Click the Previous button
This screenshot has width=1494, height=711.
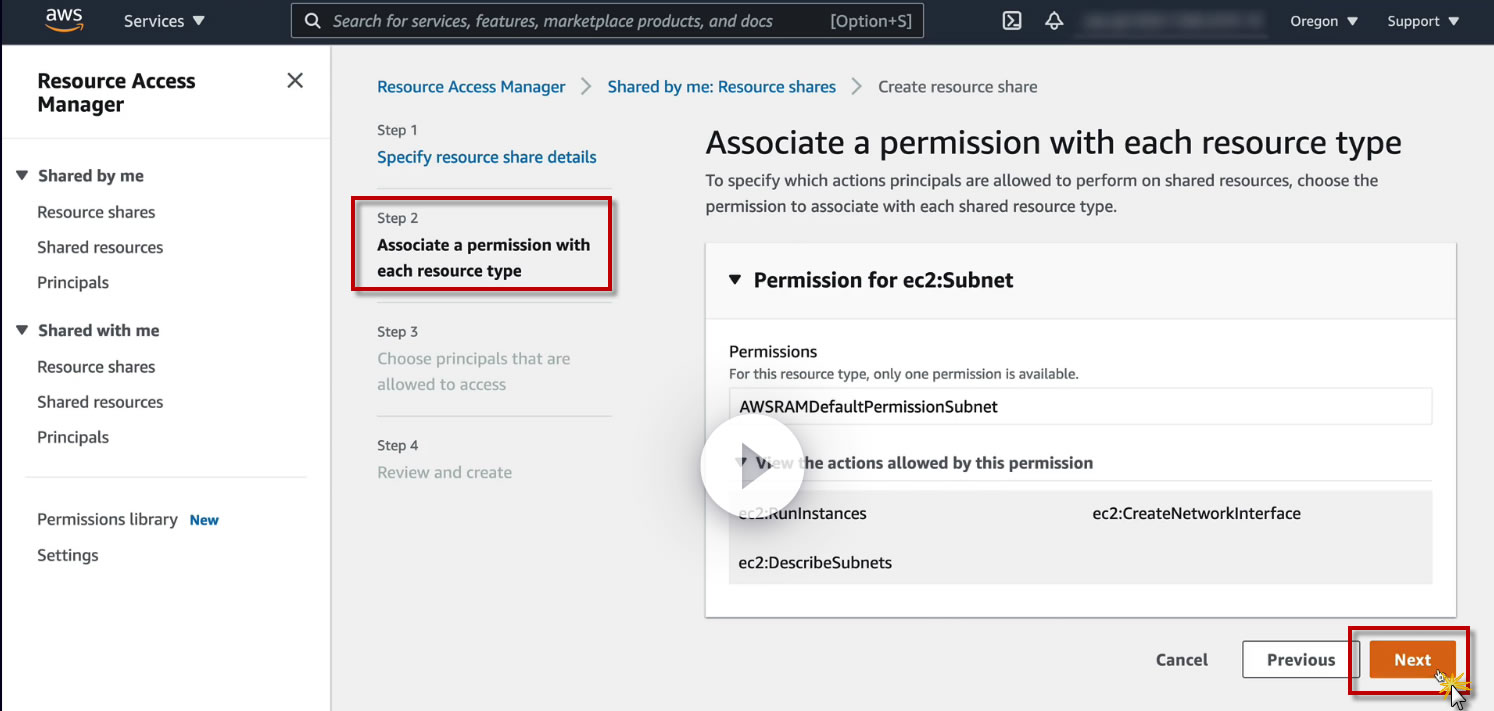point(1300,660)
